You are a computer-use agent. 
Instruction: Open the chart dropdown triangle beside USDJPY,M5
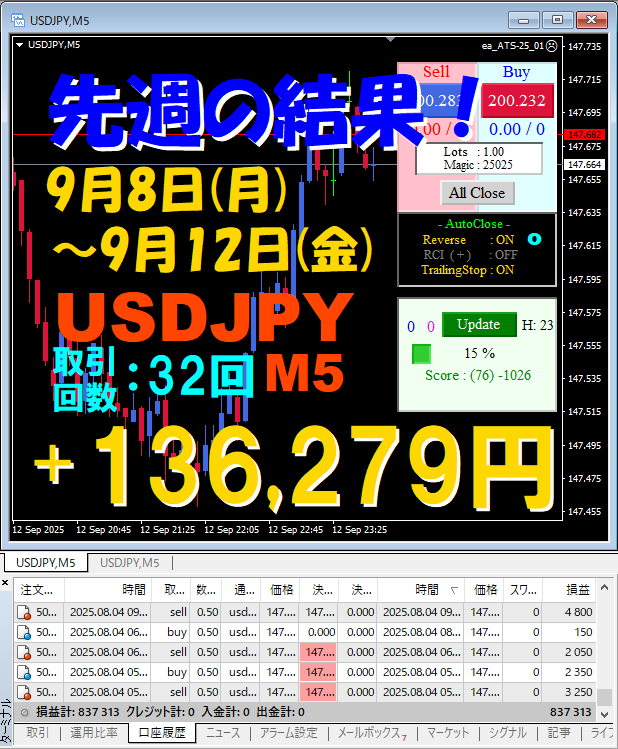20,45
